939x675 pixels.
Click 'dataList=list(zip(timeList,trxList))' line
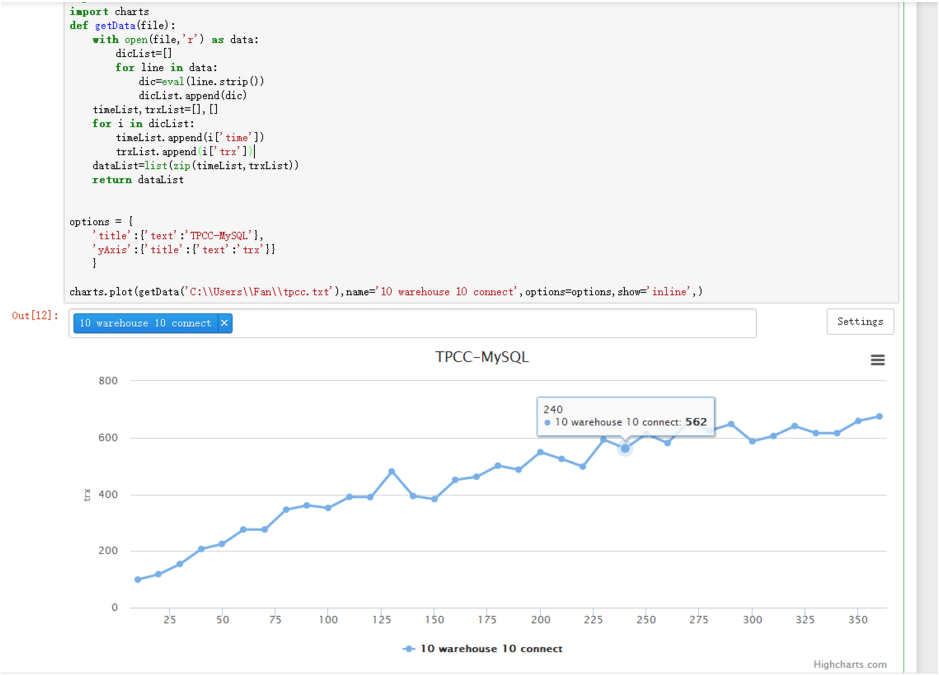point(195,166)
